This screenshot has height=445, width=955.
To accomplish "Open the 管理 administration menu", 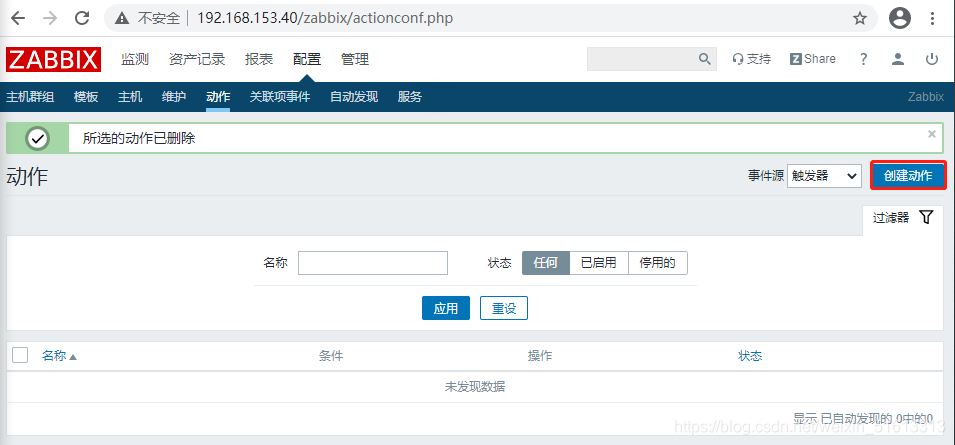I will click(355, 59).
